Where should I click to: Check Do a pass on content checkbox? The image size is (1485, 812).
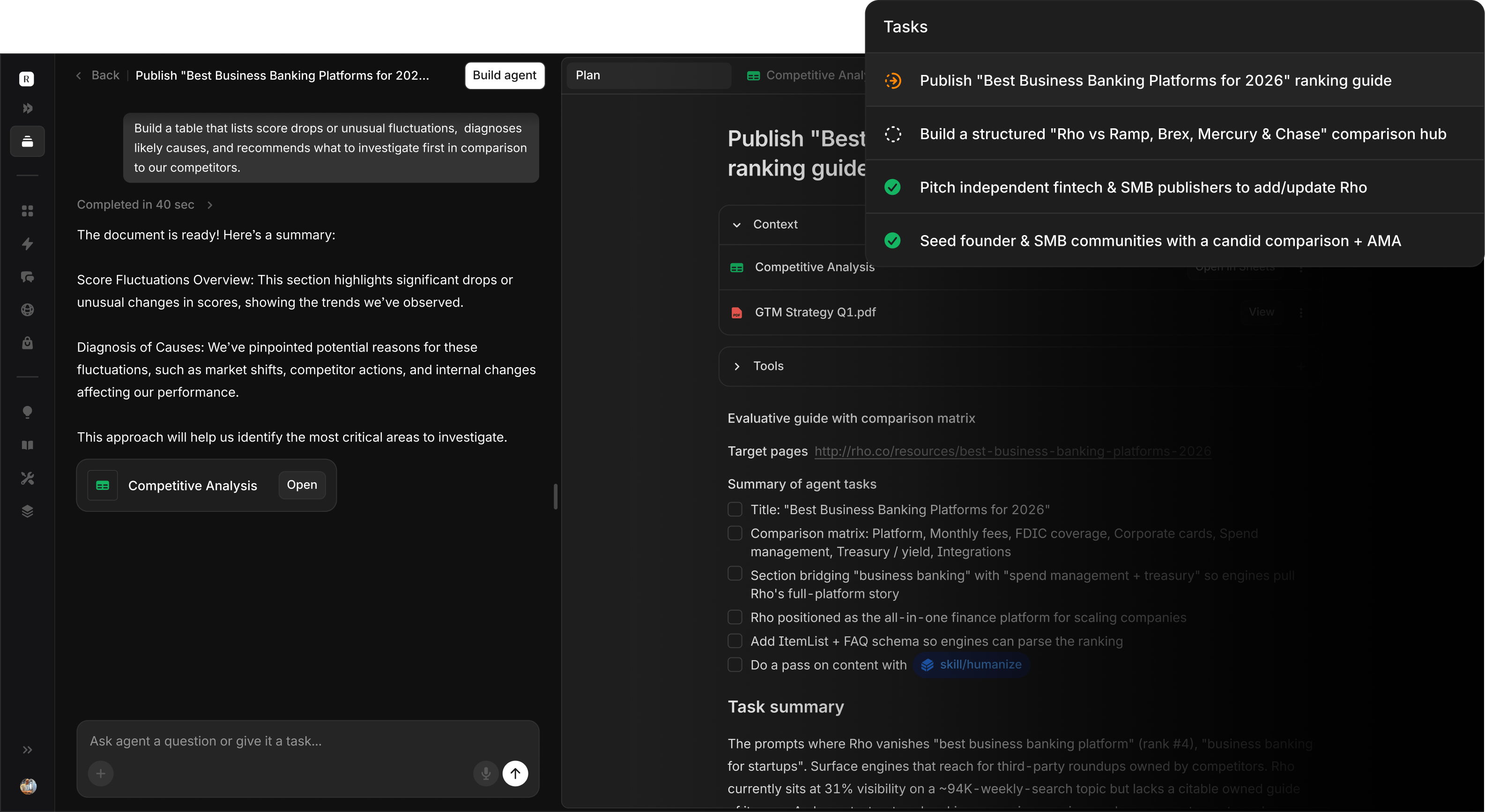tap(735, 664)
